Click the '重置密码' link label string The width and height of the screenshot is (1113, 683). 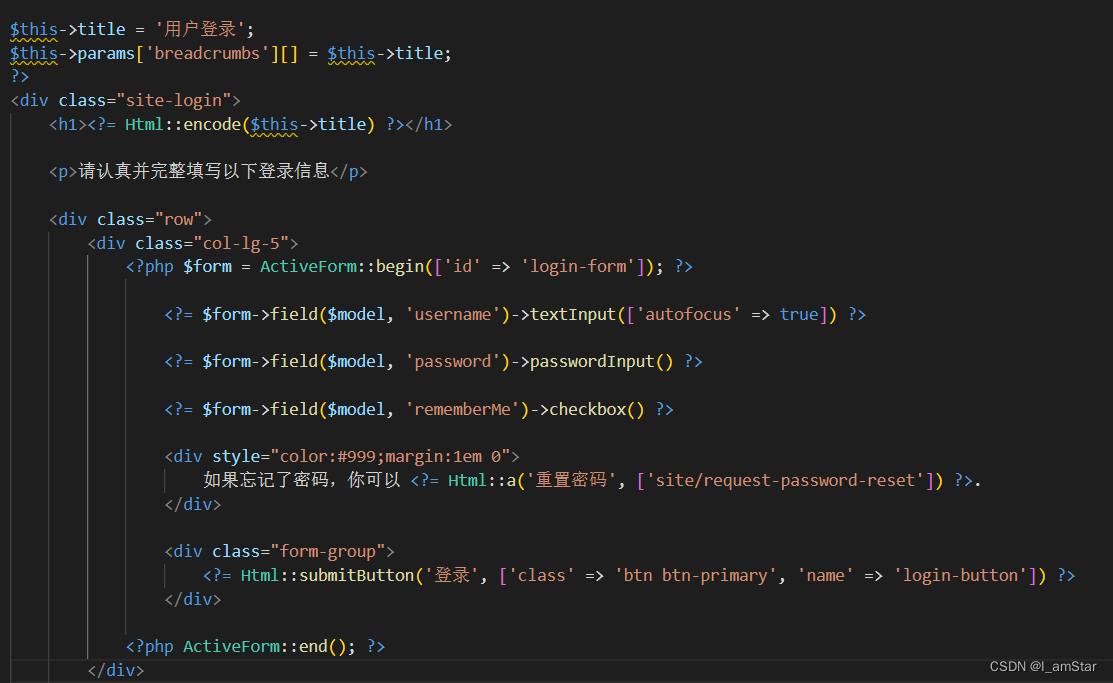click(x=571, y=480)
